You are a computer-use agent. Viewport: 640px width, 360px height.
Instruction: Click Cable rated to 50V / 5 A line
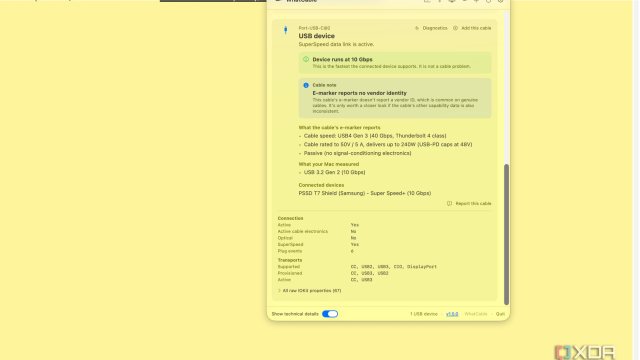(x=388, y=144)
